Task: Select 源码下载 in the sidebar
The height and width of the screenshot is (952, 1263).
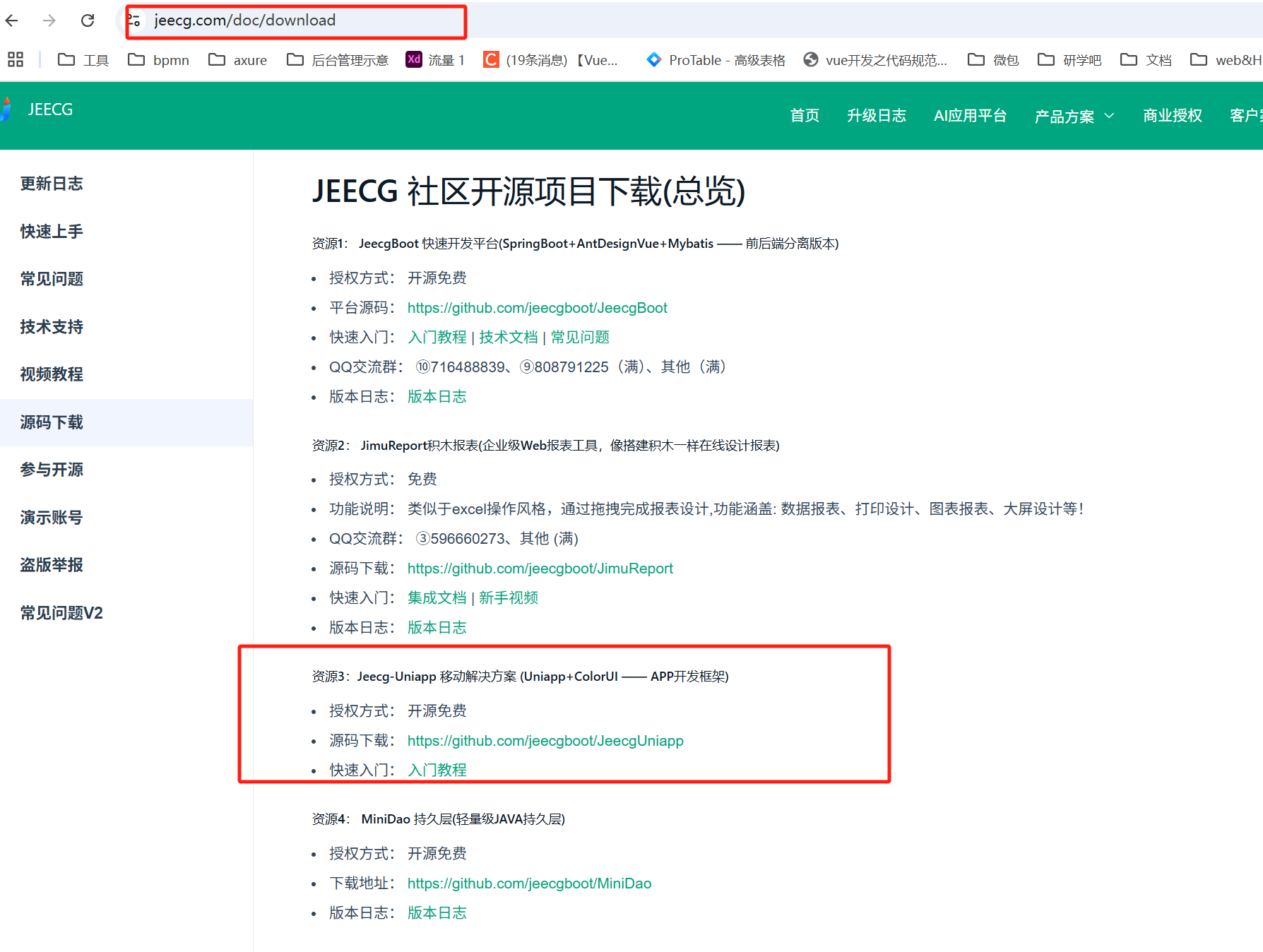Action: (52, 422)
